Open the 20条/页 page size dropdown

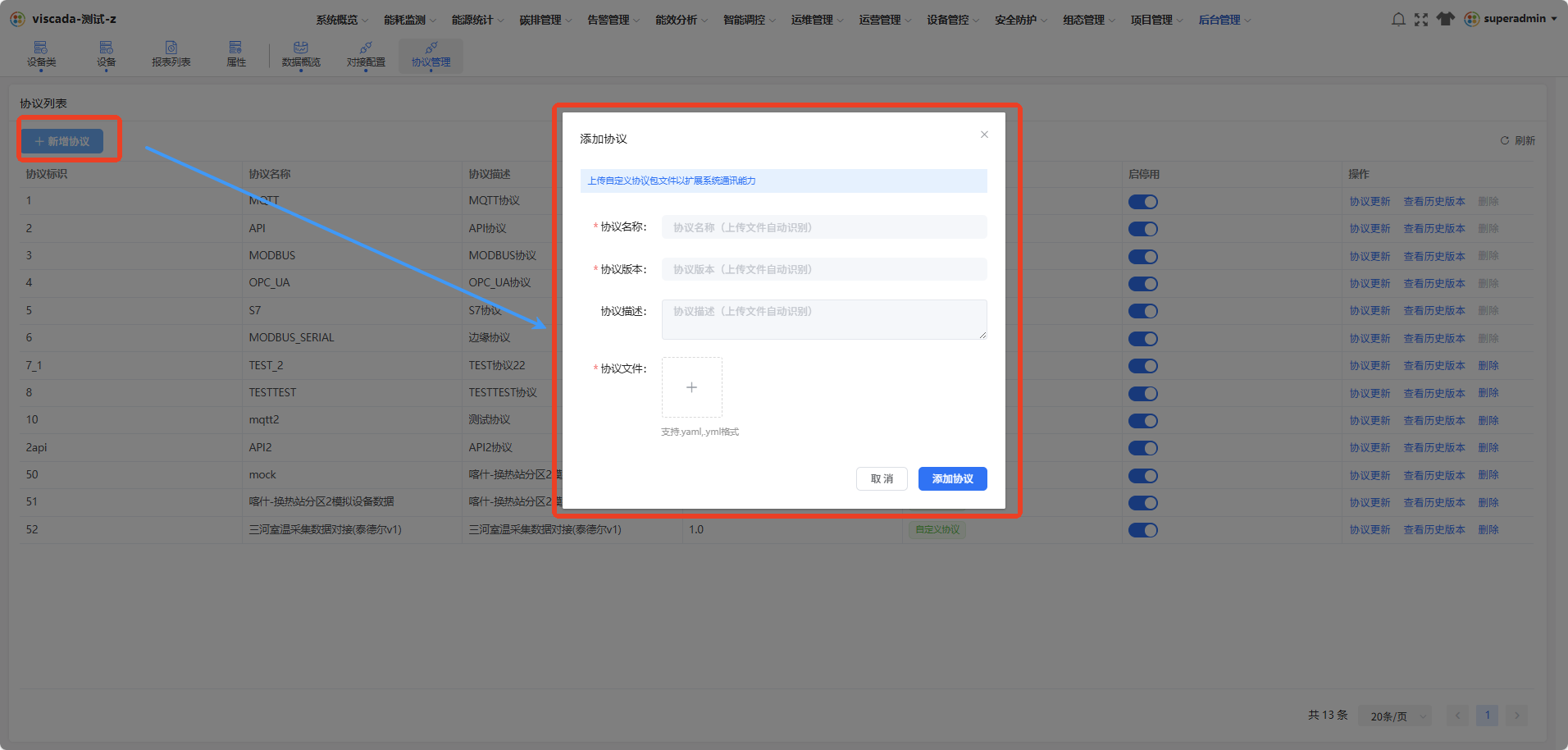pyautogui.click(x=1395, y=716)
